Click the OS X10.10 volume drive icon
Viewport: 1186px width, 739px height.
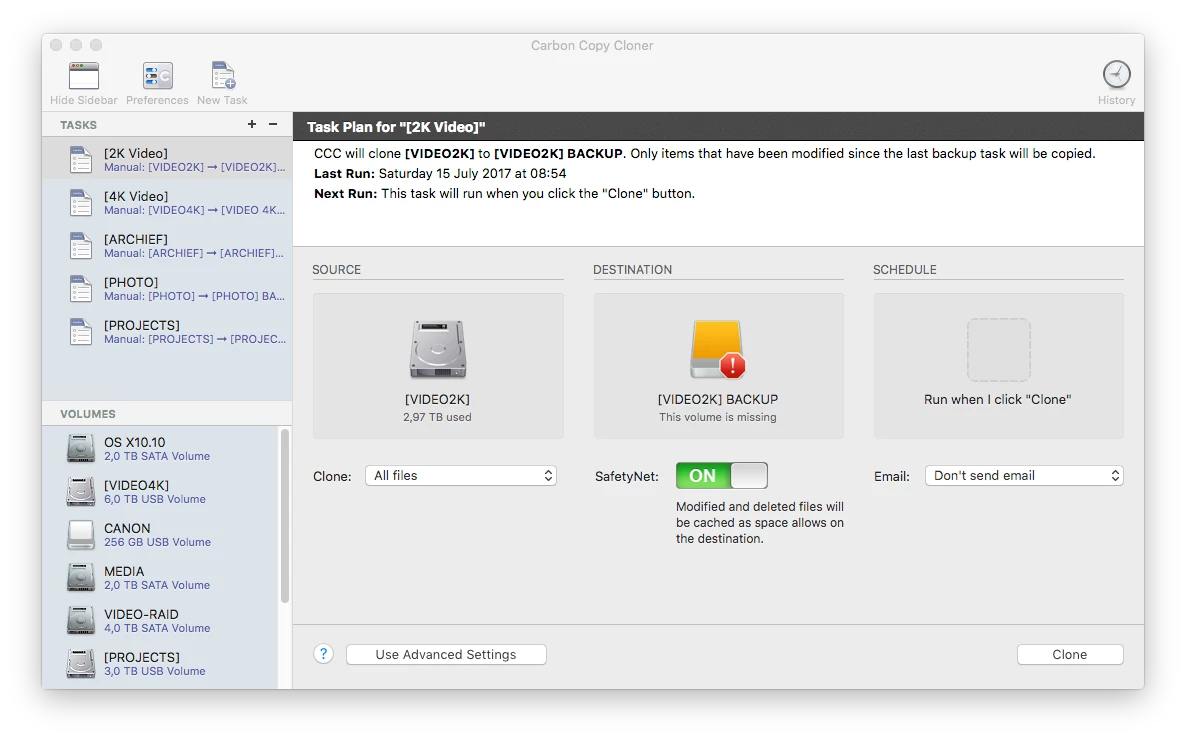81,449
